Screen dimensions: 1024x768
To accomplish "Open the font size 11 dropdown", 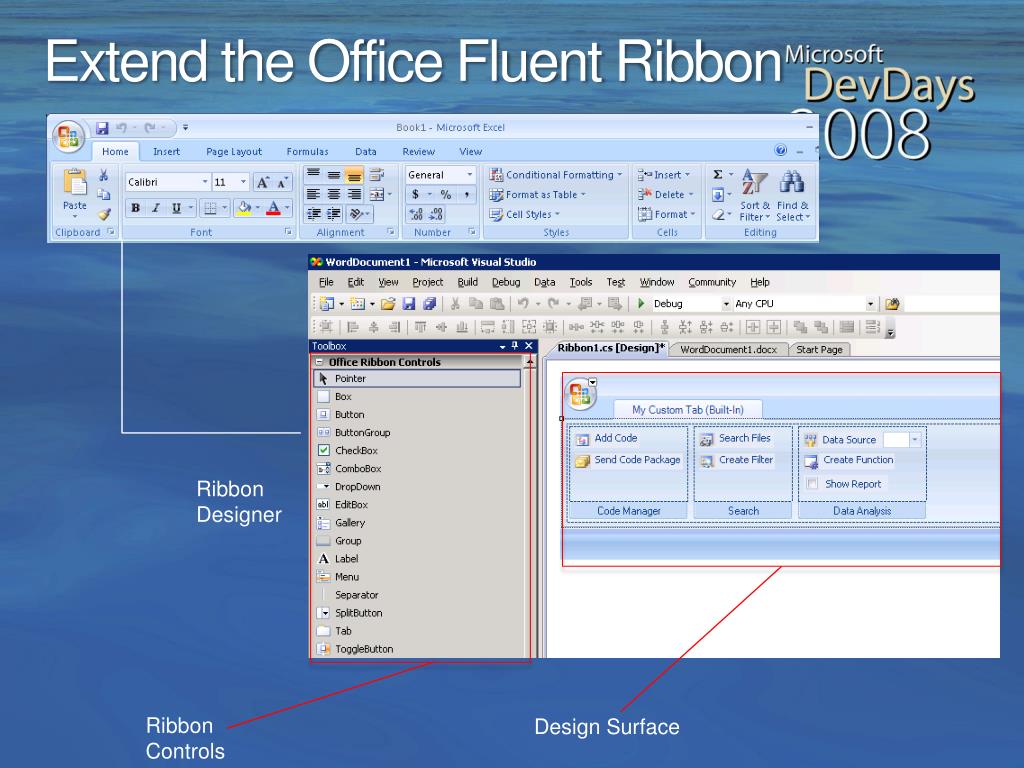I will click(x=243, y=182).
